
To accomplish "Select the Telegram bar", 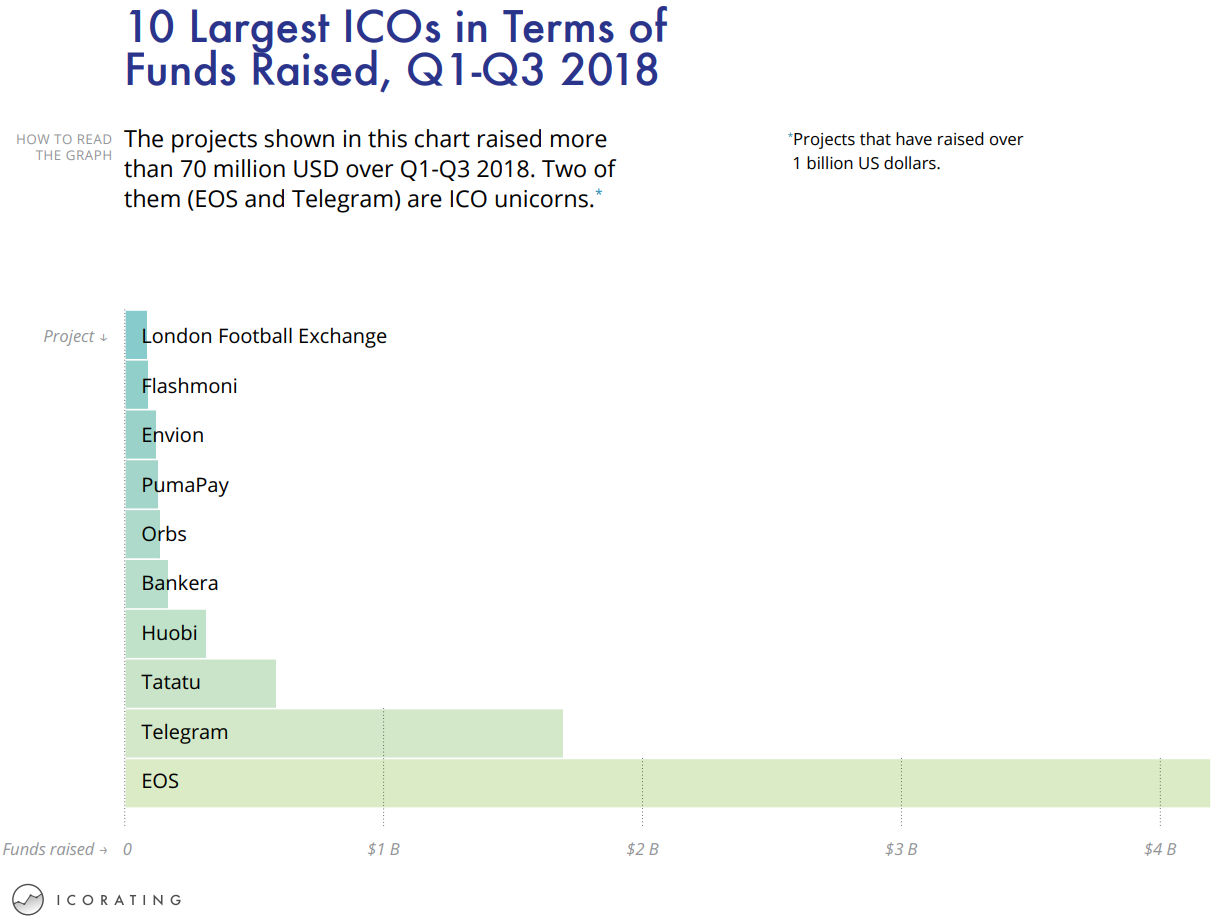I will point(344,733).
